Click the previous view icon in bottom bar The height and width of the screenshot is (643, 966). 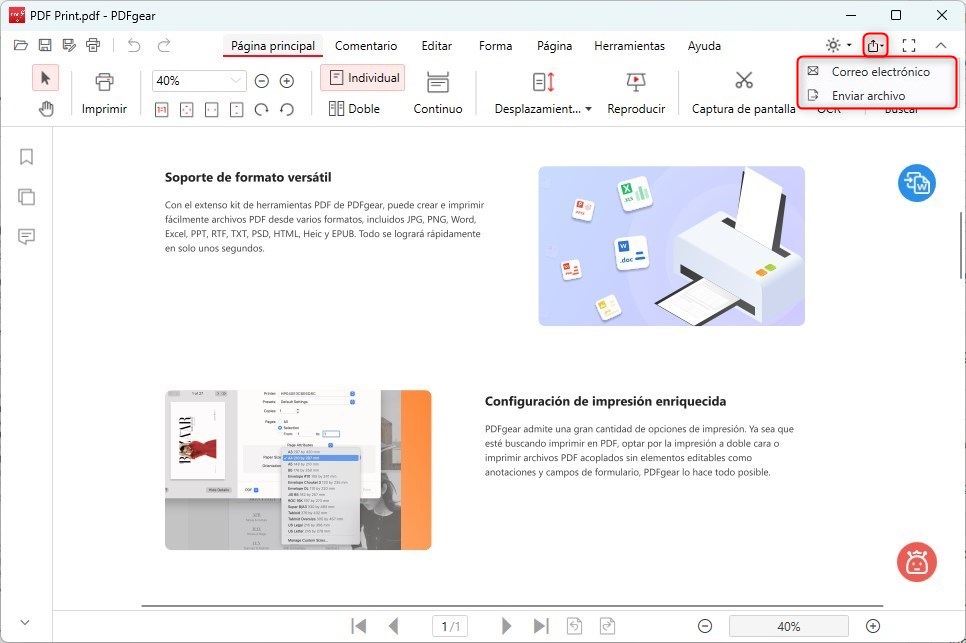click(574, 626)
